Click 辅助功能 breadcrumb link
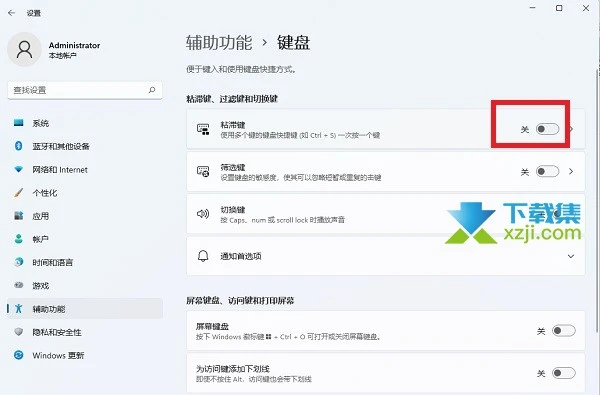Image resolution: width=600 pixels, height=395 pixels. coord(219,42)
